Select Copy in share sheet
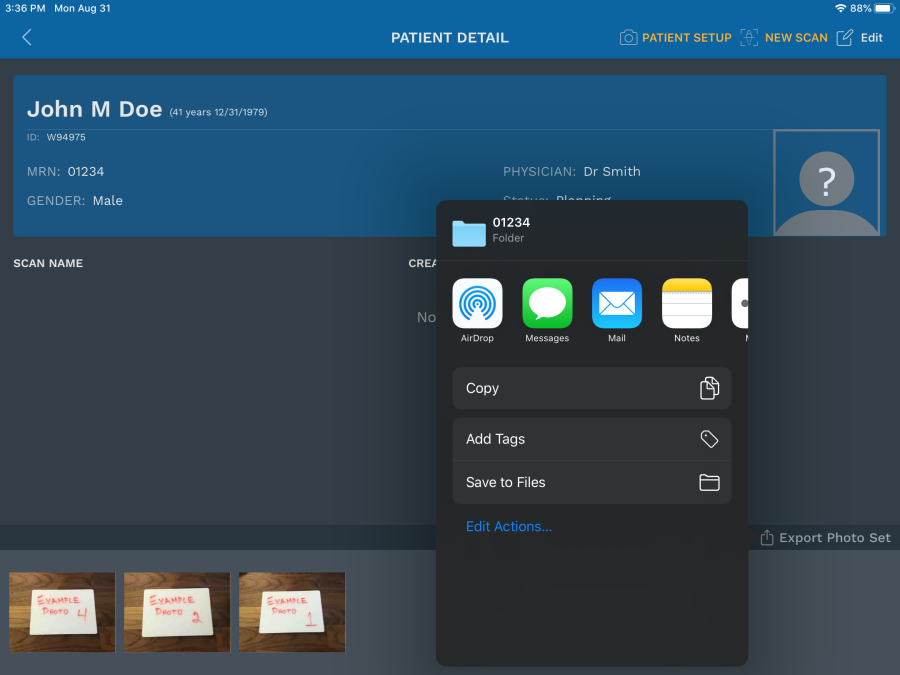Viewport: 900px width, 675px height. pyautogui.click(x=591, y=388)
